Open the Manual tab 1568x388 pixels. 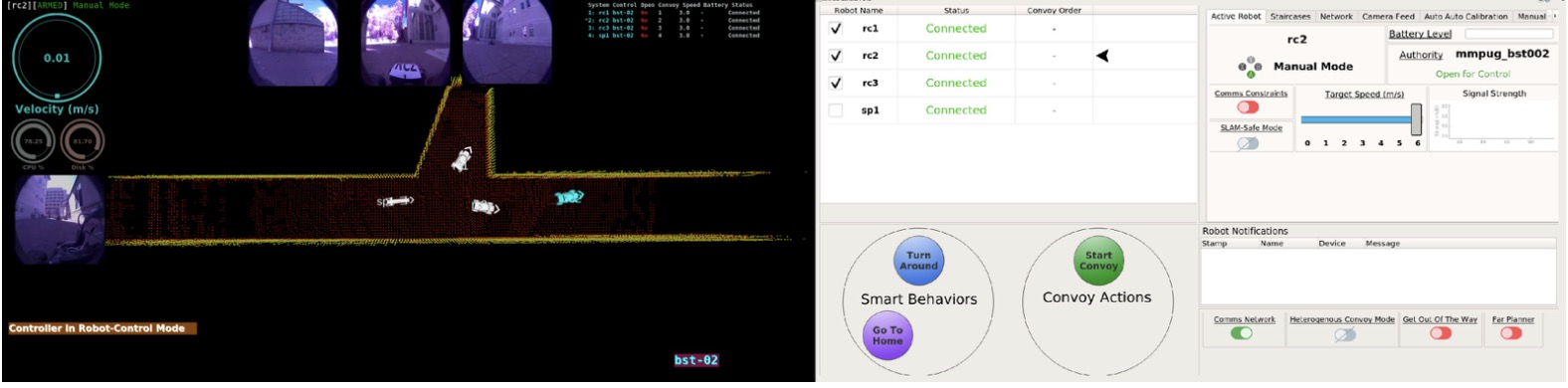coord(1531,16)
